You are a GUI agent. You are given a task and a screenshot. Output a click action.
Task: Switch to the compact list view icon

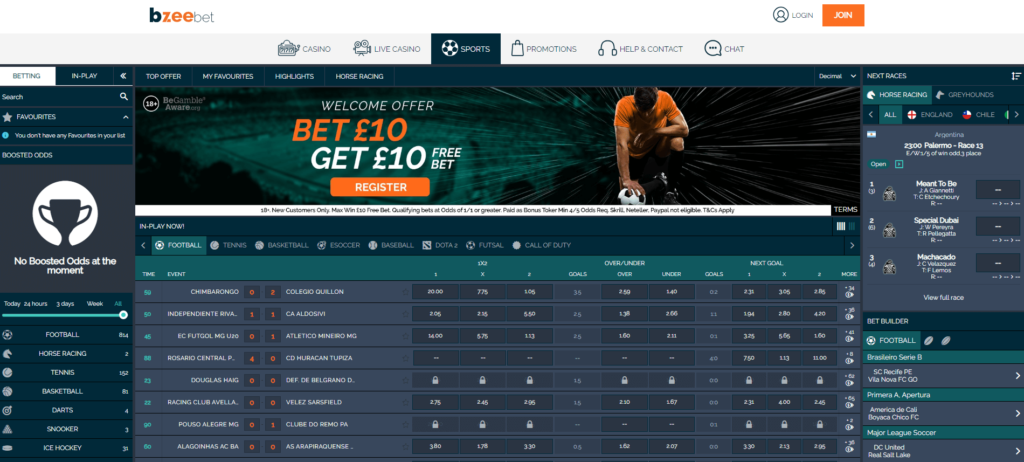click(851, 226)
